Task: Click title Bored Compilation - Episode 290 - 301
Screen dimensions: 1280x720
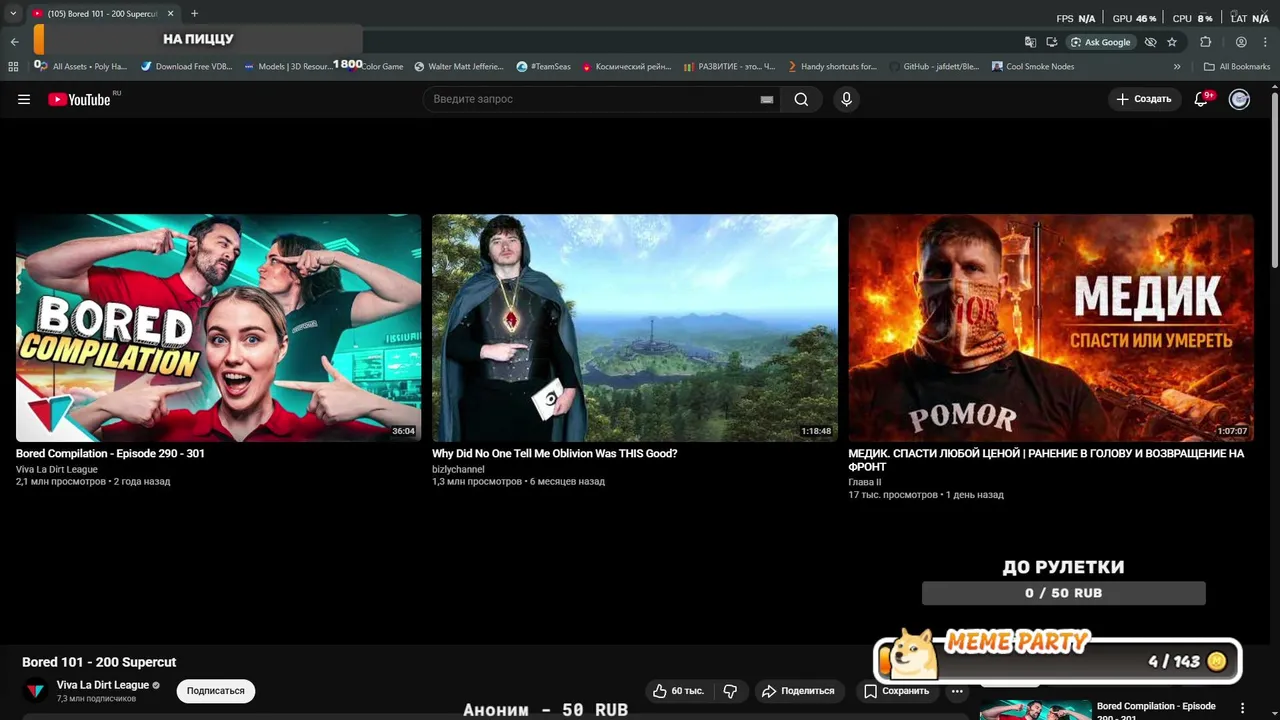Action: 110,453
